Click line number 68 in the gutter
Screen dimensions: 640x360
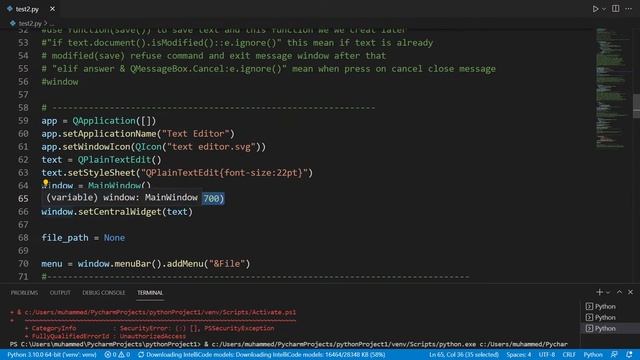(x=23, y=238)
